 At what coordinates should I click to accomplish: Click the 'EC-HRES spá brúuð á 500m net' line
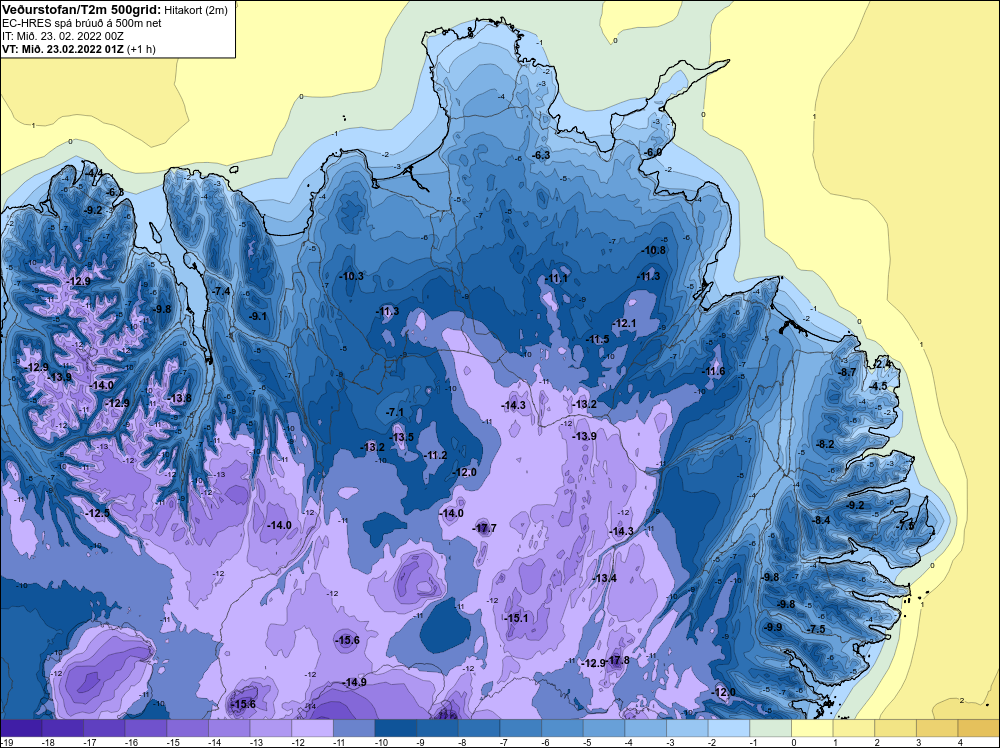[82, 23]
